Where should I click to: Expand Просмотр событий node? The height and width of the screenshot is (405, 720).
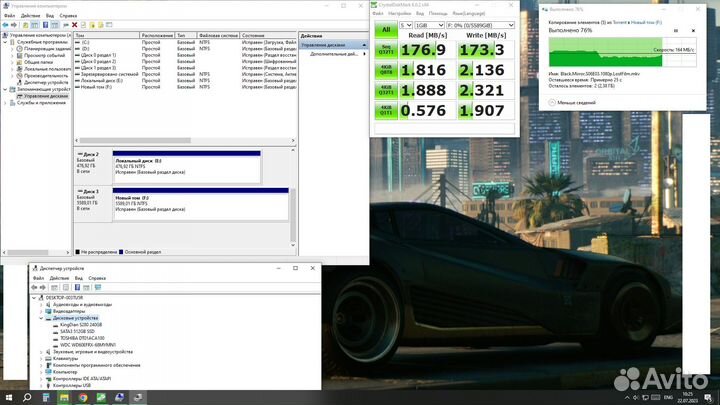(12, 55)
